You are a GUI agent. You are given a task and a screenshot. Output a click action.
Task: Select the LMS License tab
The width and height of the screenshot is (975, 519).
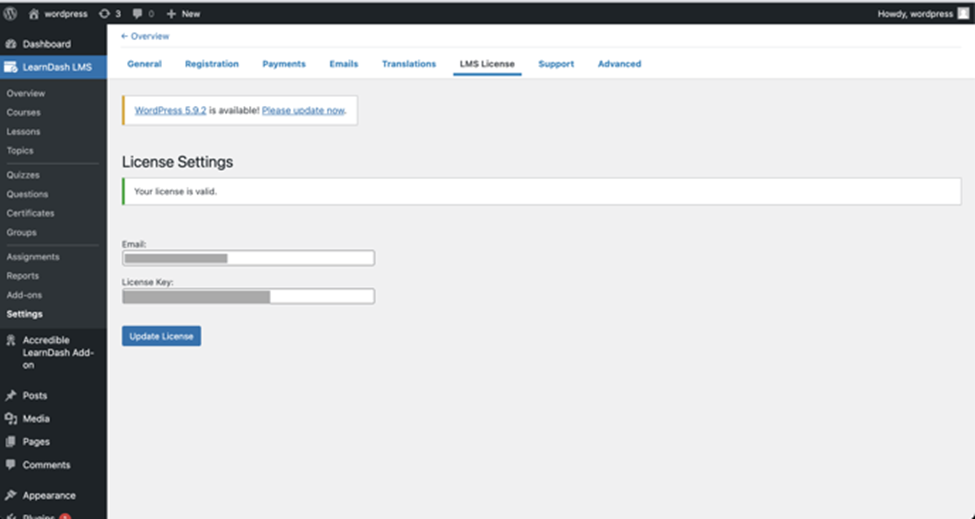click(488, 64)
